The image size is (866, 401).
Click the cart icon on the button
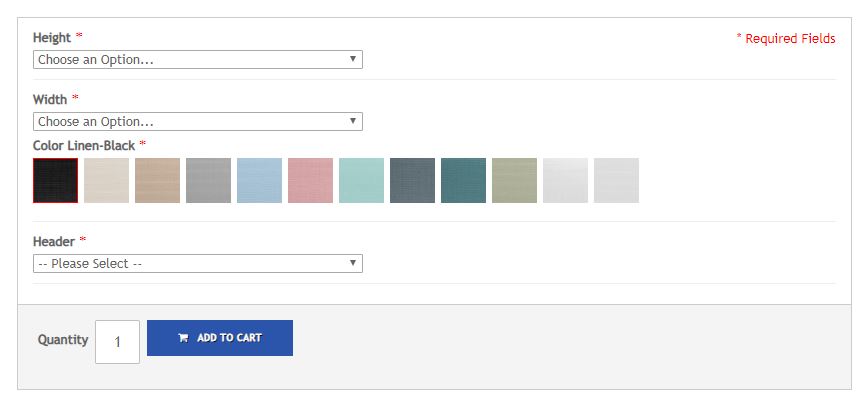[x=183, y=338]
